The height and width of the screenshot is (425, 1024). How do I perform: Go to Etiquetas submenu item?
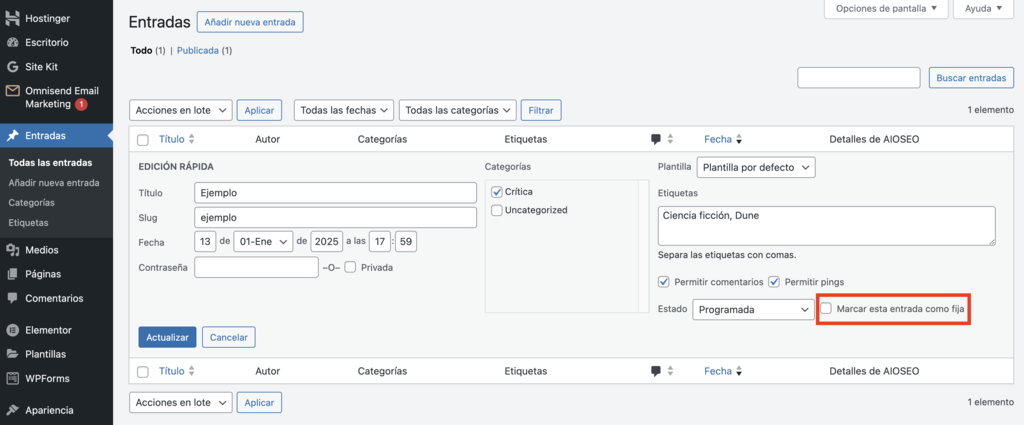[28, 223]
